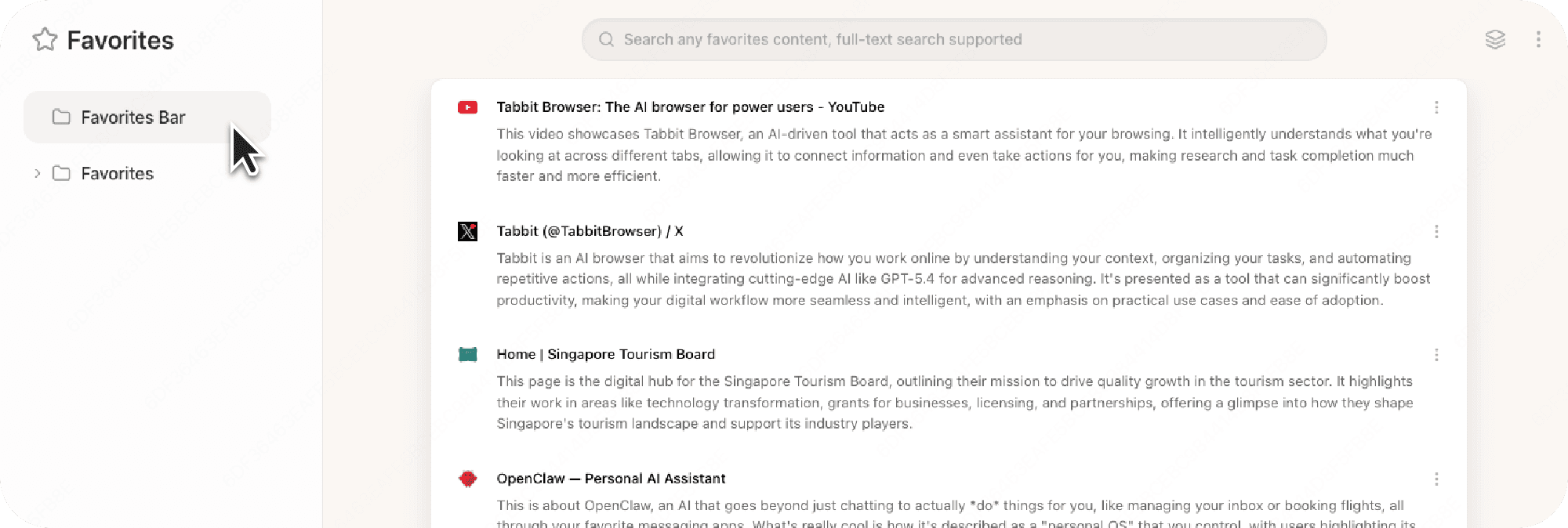Expand the Favorites folder chevron

click(x=37, y=173)
